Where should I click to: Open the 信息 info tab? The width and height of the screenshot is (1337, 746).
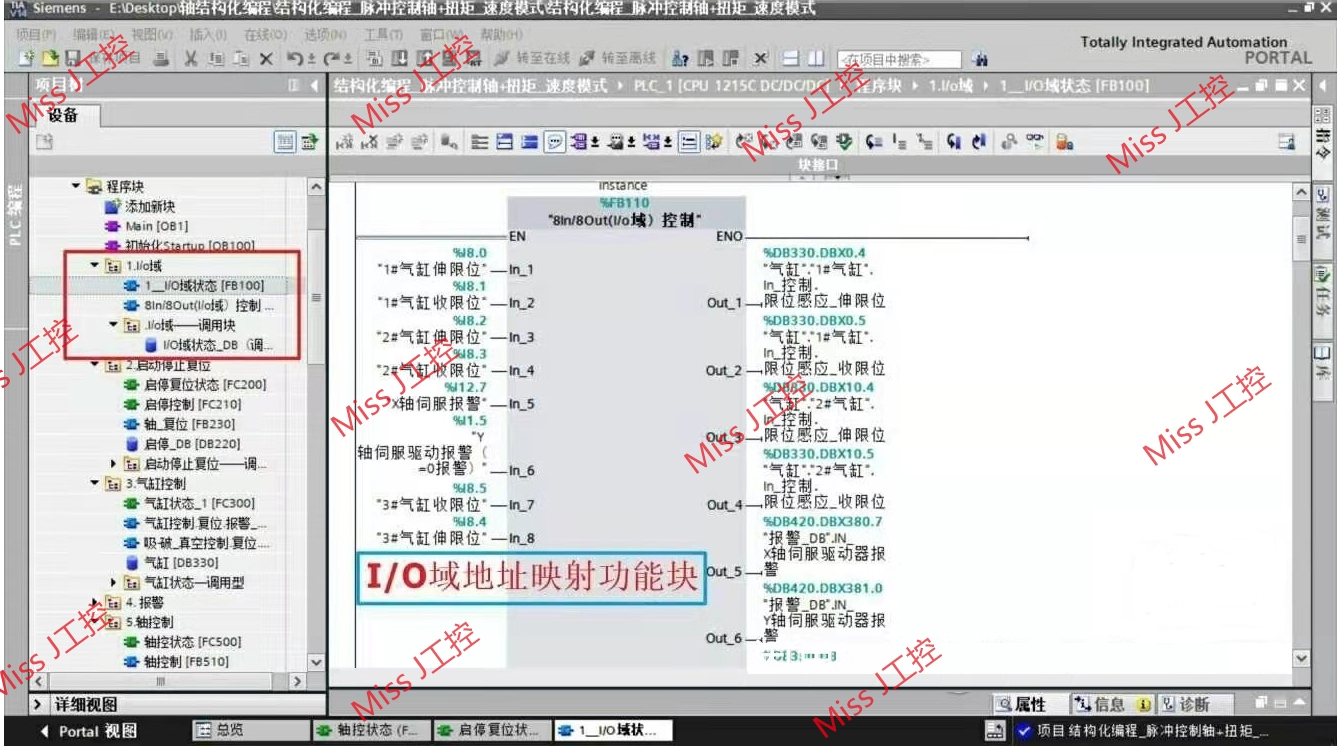pyautogui.click(x=1111, y=705)
